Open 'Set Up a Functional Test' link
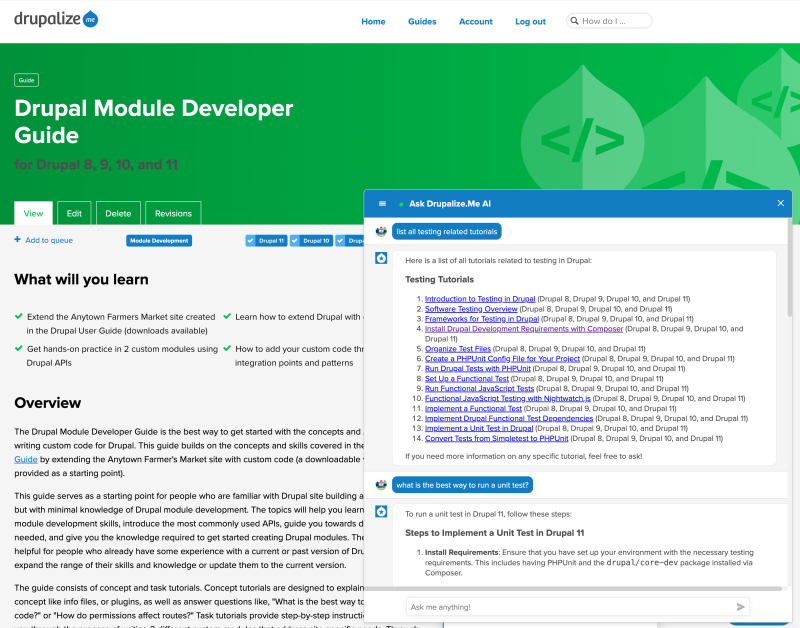The image size is (800, 628). [x=467, y=379]
